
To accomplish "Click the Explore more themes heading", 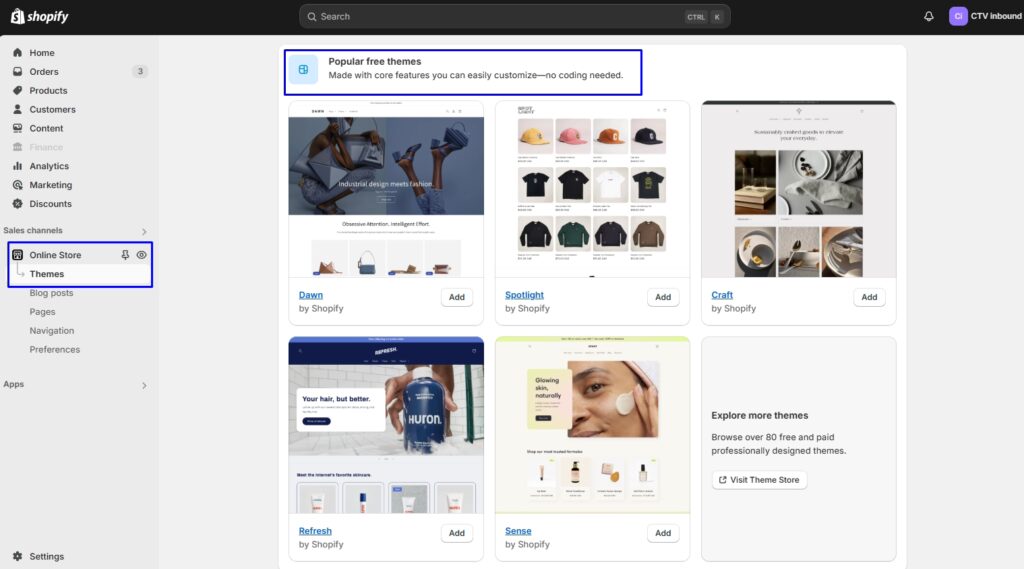I will [760, 415].
